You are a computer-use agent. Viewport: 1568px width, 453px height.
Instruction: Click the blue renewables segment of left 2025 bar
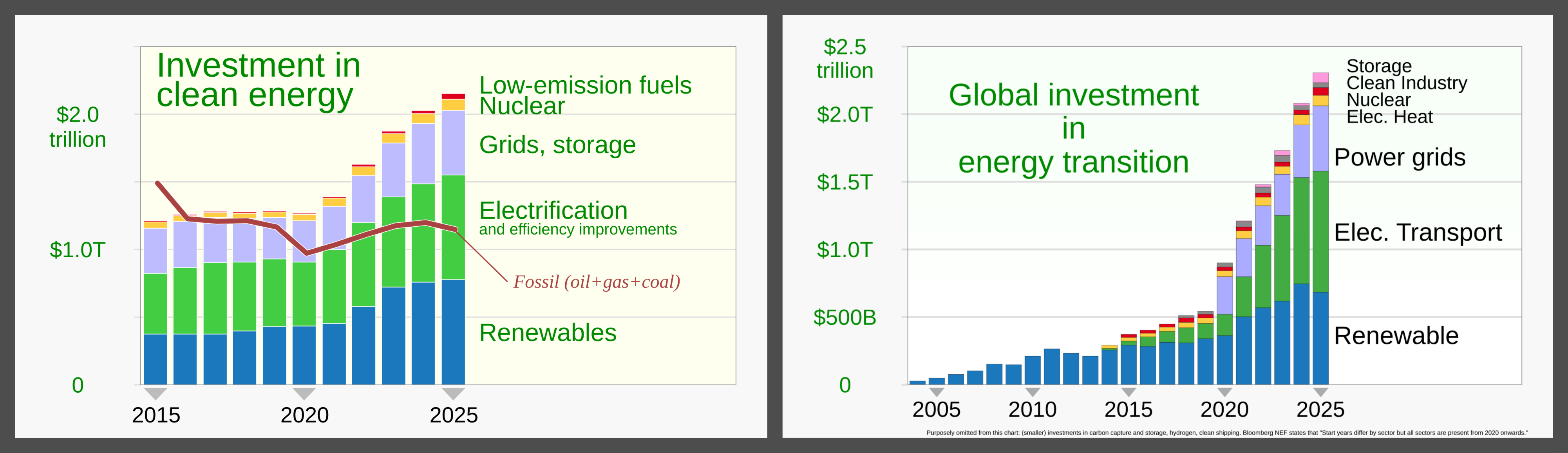453,331
